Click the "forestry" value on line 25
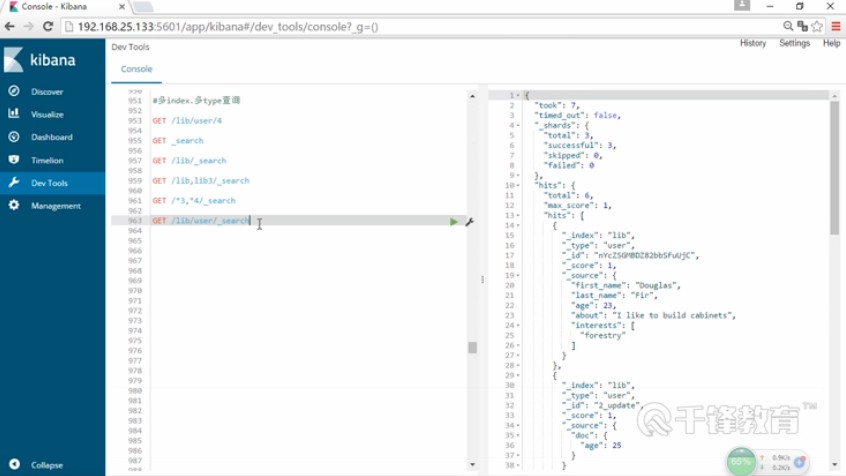 603,335
